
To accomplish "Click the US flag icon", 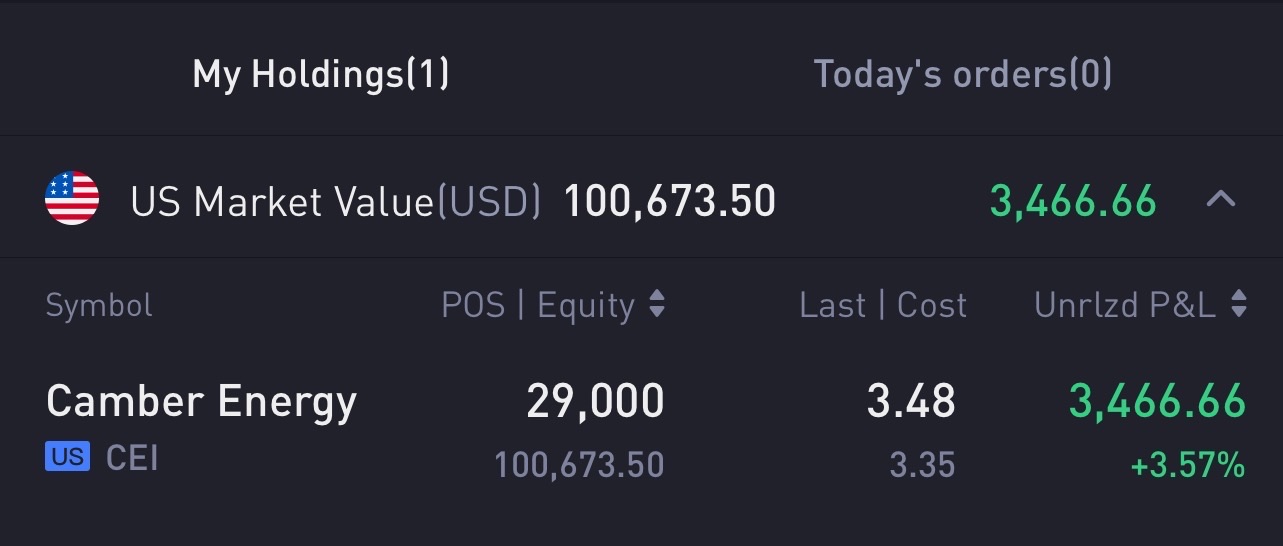I will [72, 198].
